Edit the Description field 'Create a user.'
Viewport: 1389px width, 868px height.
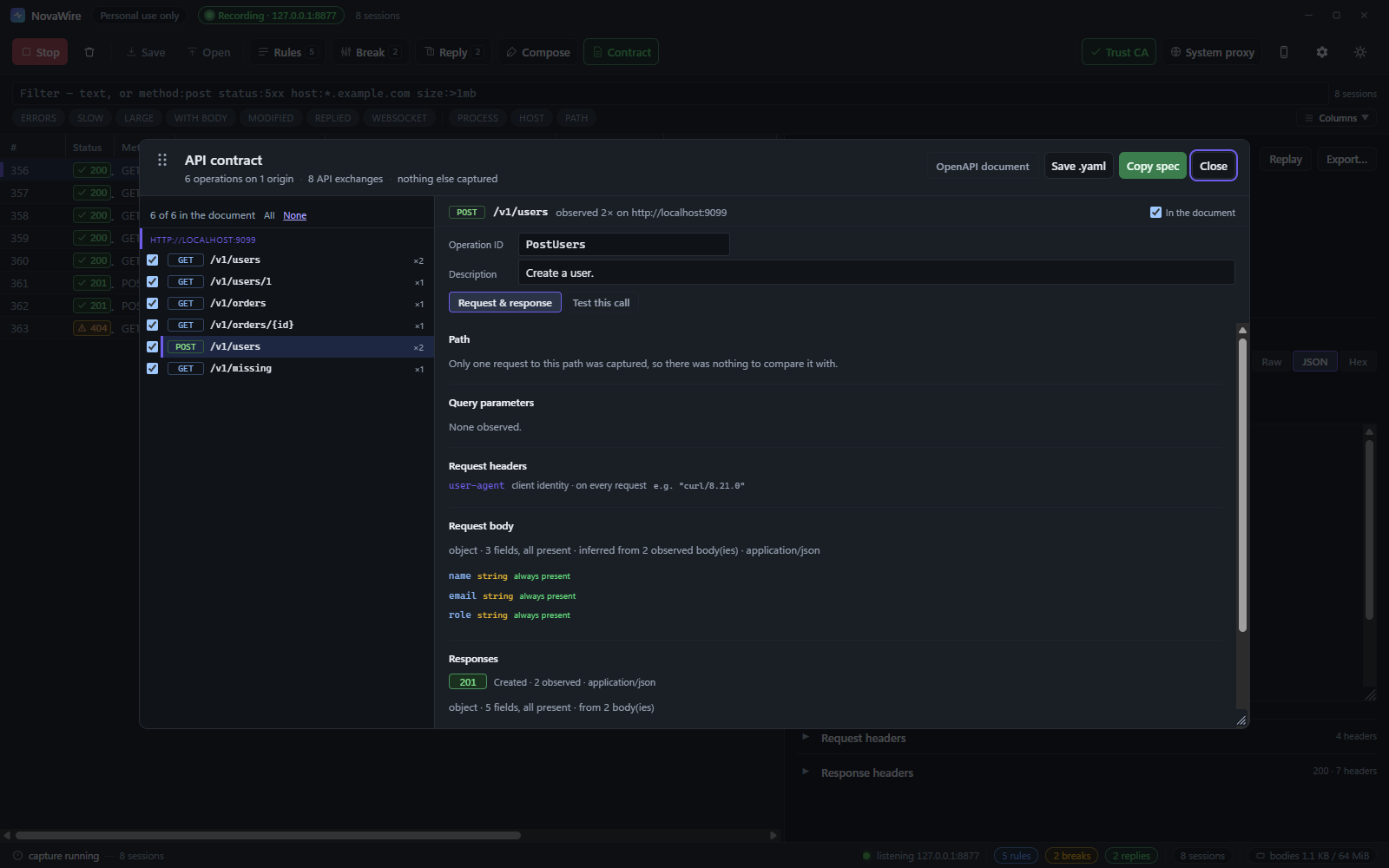876,273
